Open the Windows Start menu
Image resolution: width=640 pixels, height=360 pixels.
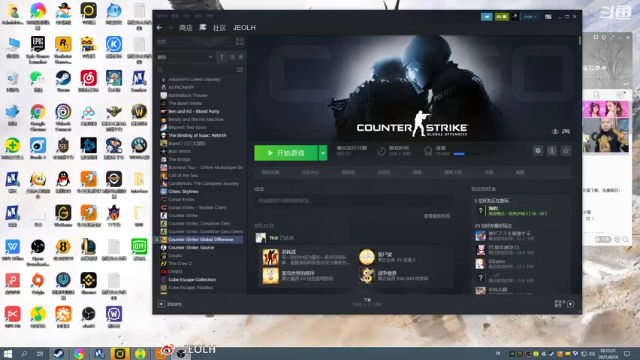click(7, 354)
